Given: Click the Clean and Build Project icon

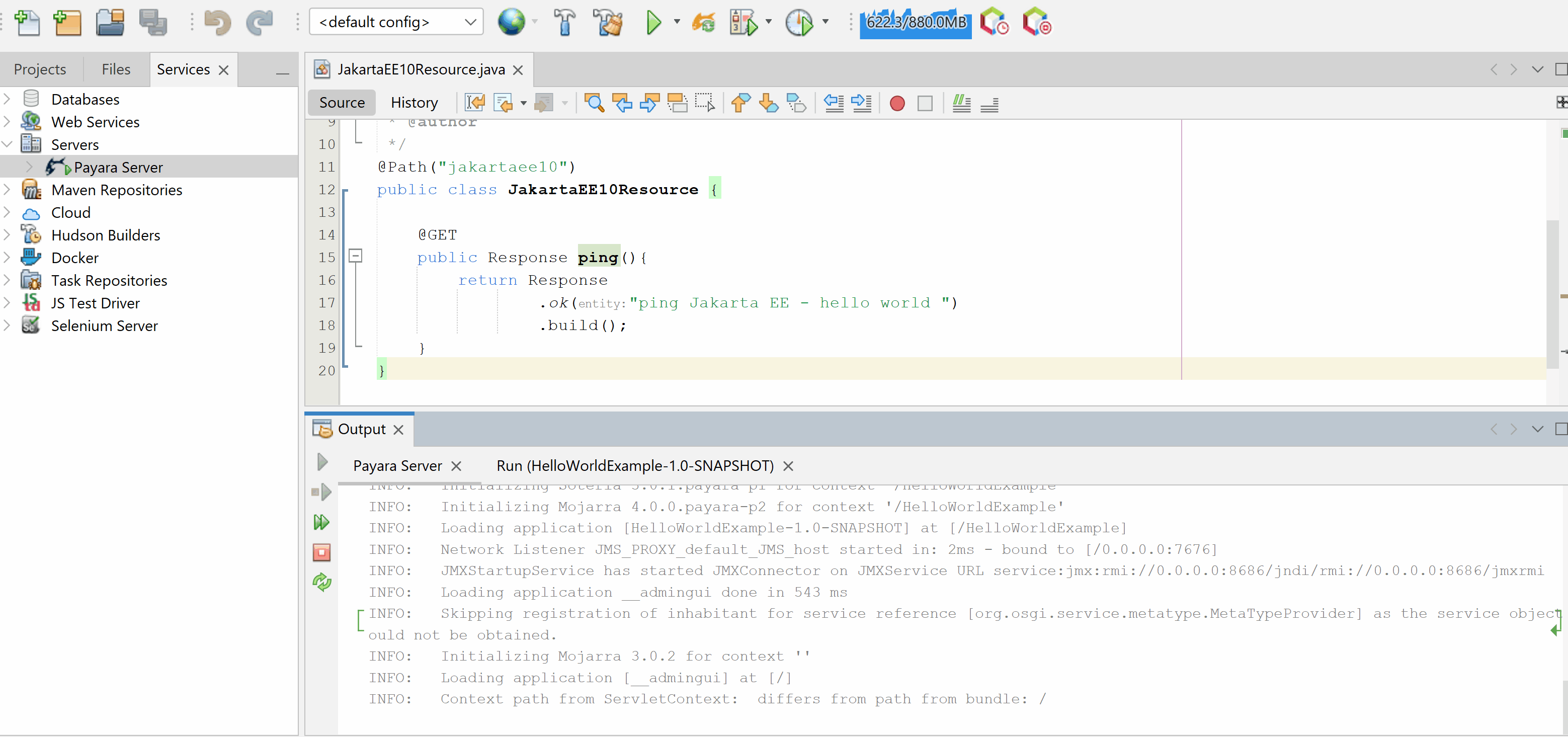Looking at the screenshot, I should (608, 23).
